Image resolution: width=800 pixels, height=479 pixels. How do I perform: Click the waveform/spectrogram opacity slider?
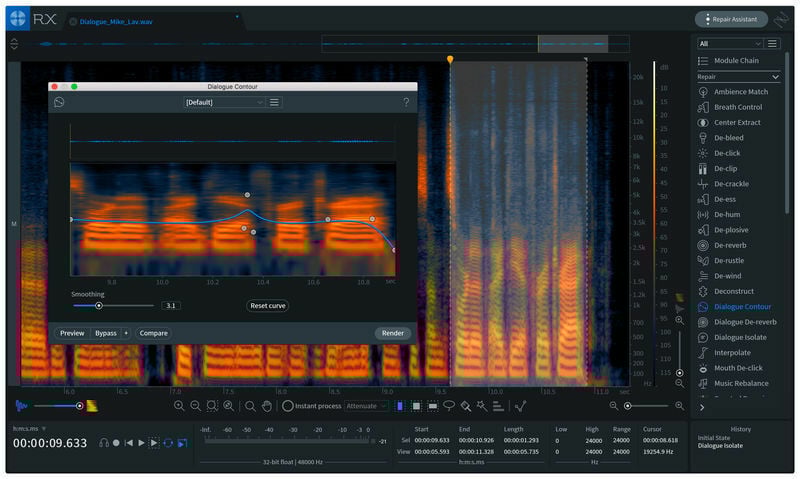pos(80,406)
